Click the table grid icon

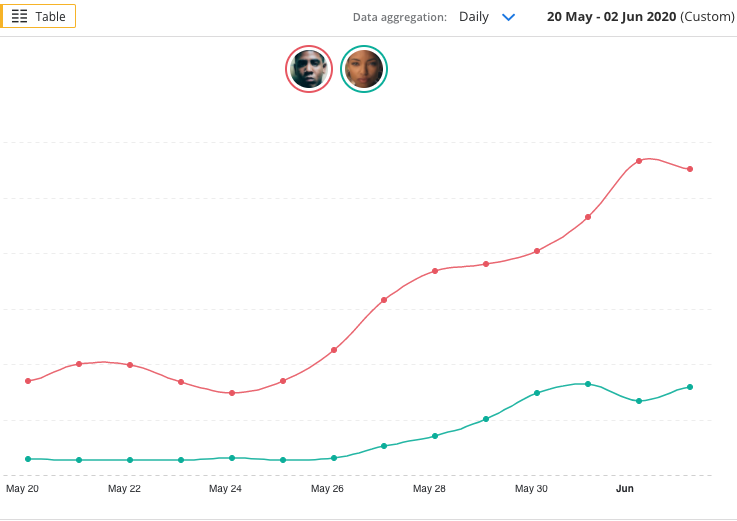point(19,16)
